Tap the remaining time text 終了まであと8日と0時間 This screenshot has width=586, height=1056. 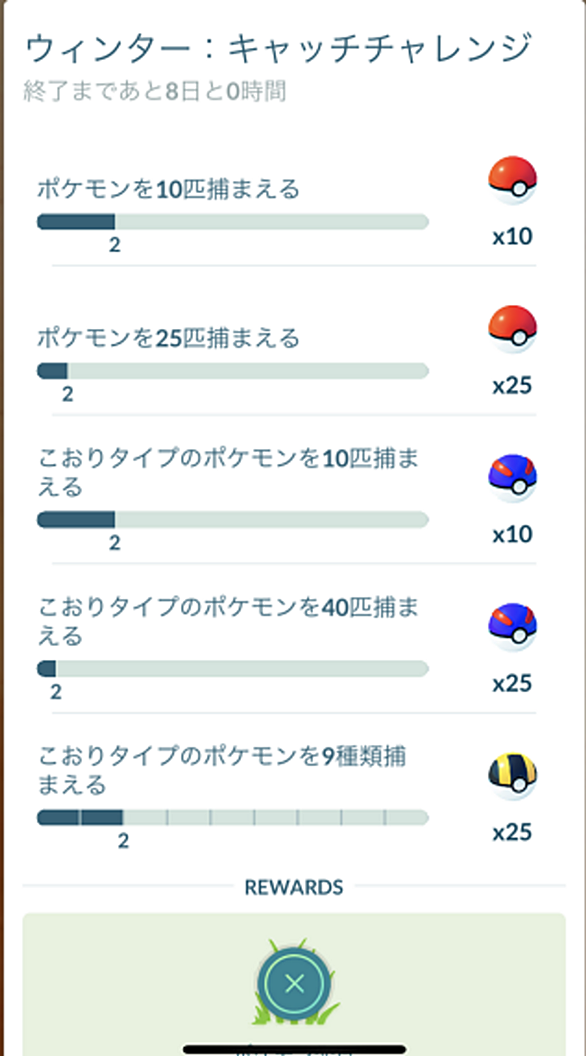[155, 90]
